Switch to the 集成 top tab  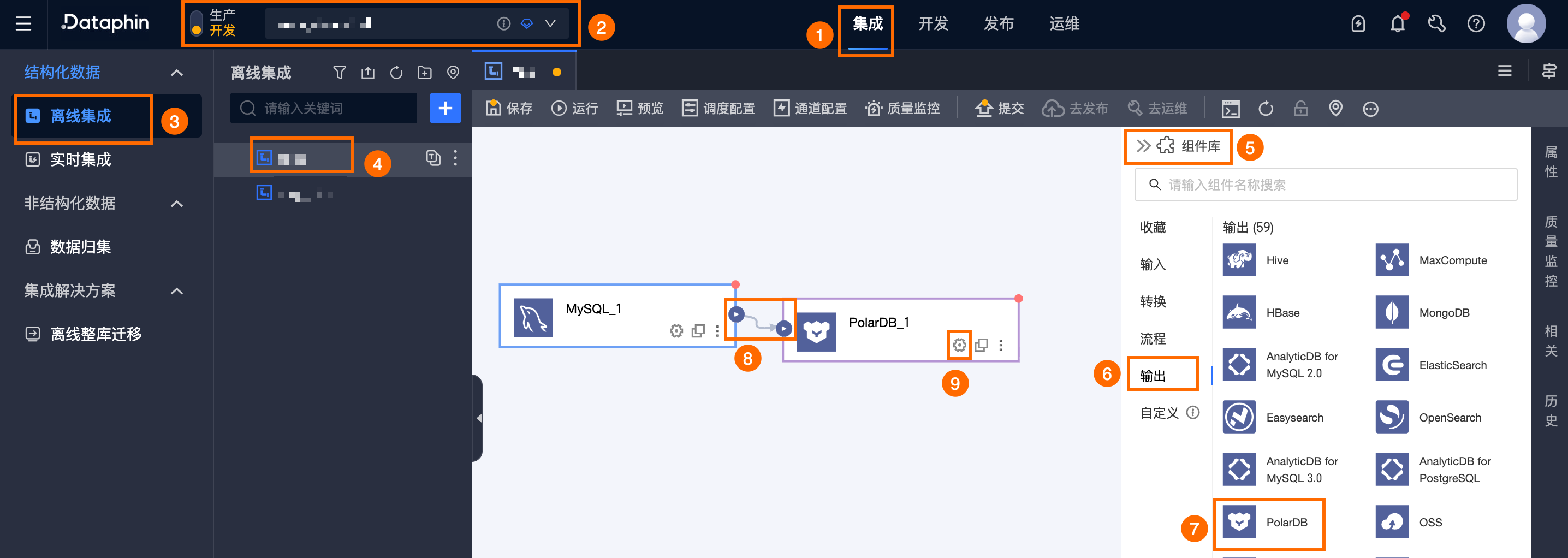[x=868, y=23]
